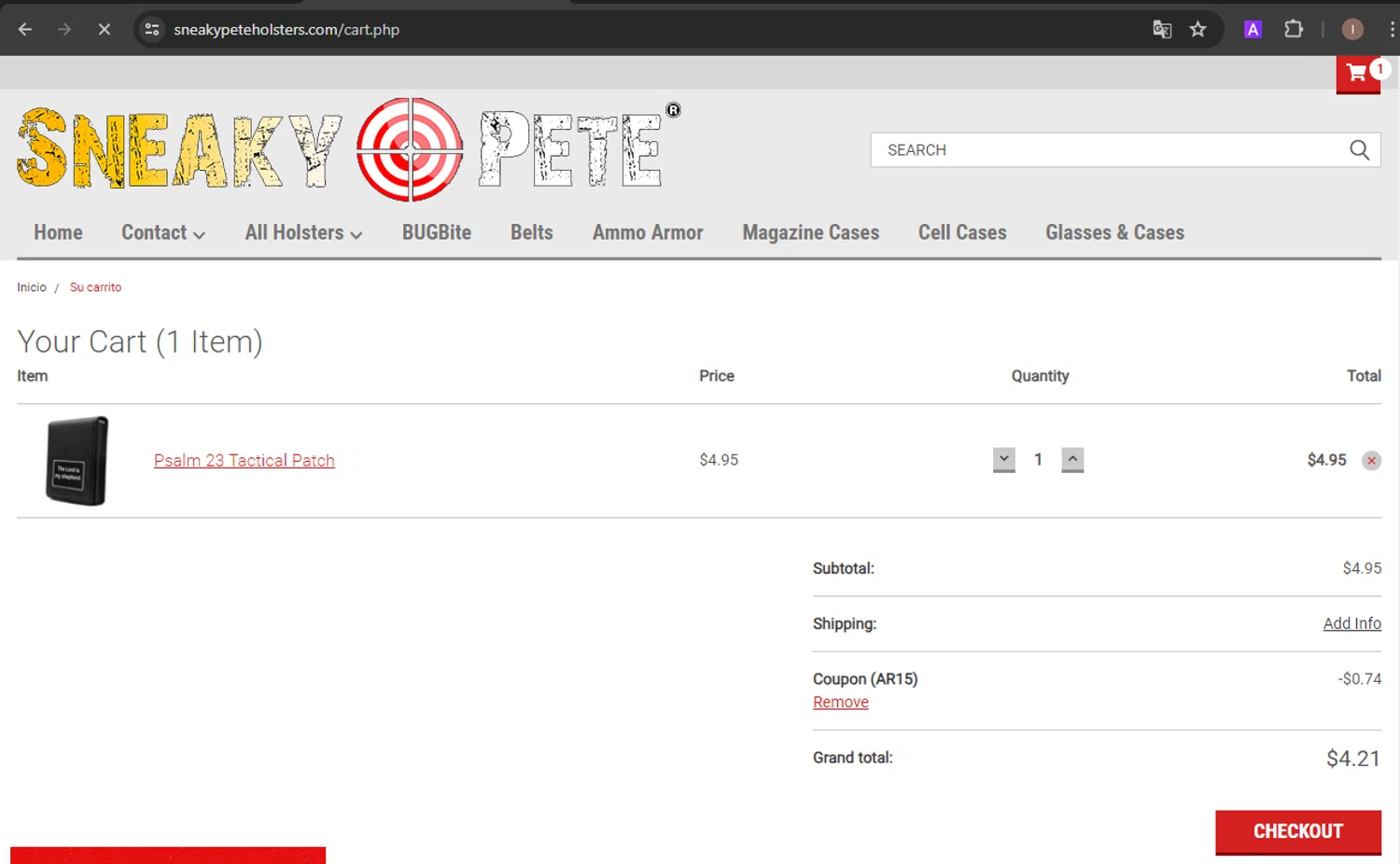Screen dimensions: 1400x864
Task: Open site information icon in address bar
Action: [152, 30]
